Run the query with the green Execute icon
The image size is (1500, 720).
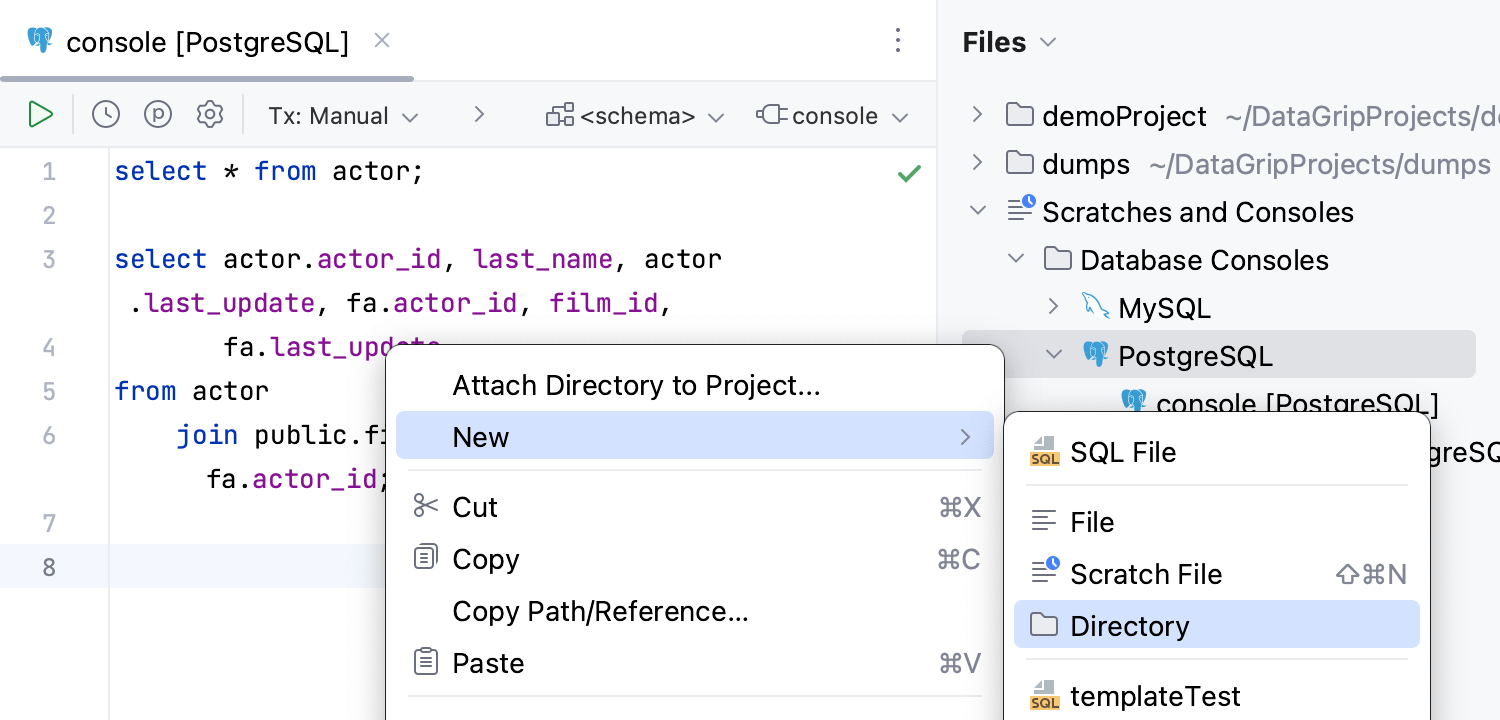40,115
